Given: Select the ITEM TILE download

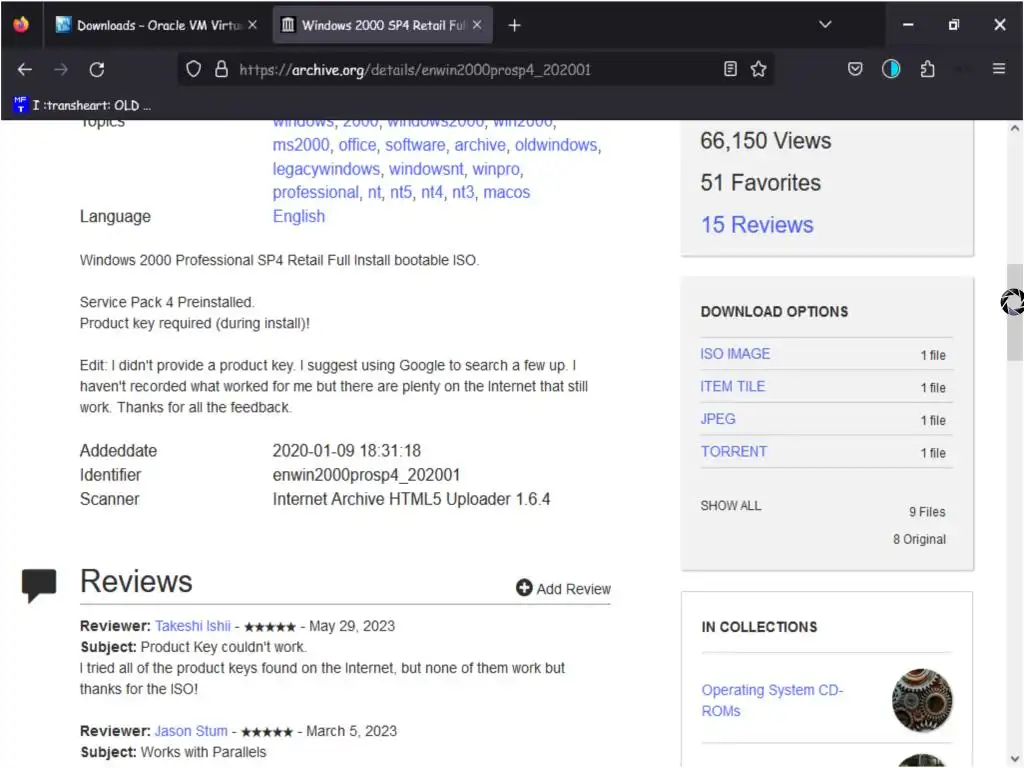Looking at the screenshot, I should pos(733,387).
